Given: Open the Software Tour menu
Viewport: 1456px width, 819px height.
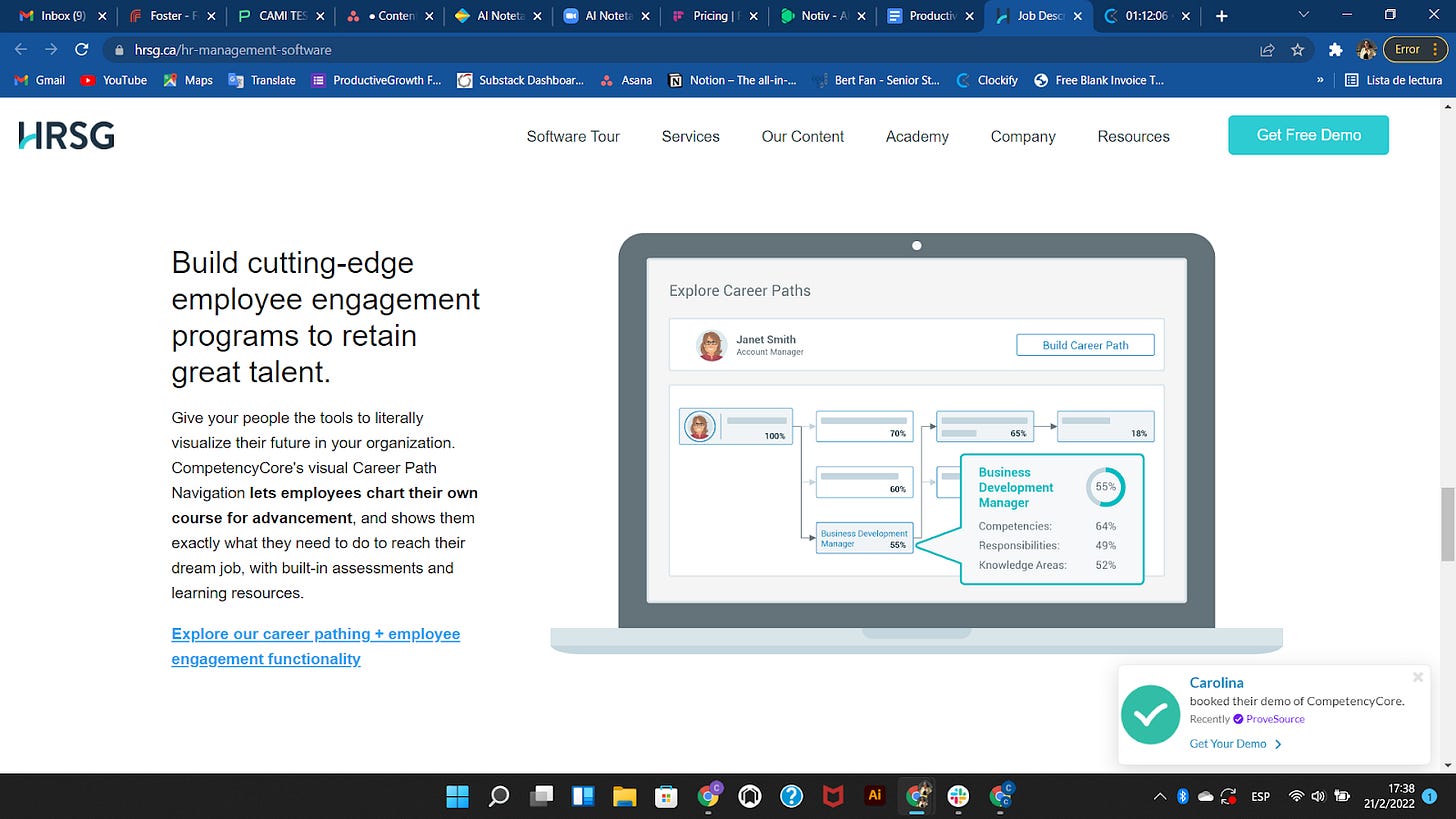Looking at the screenshot, I should (573, 136).
